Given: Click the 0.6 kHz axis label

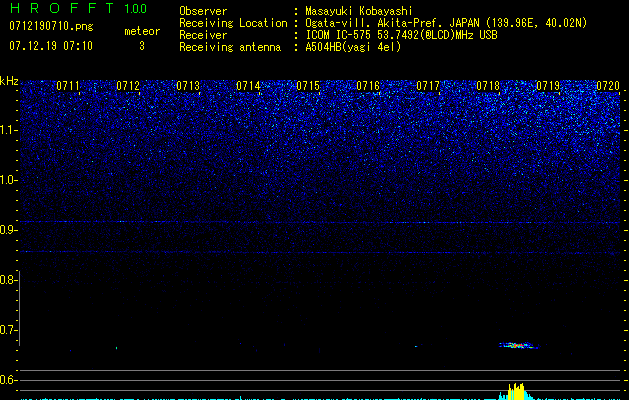Looking at the screenshot, I should (8, 380).
